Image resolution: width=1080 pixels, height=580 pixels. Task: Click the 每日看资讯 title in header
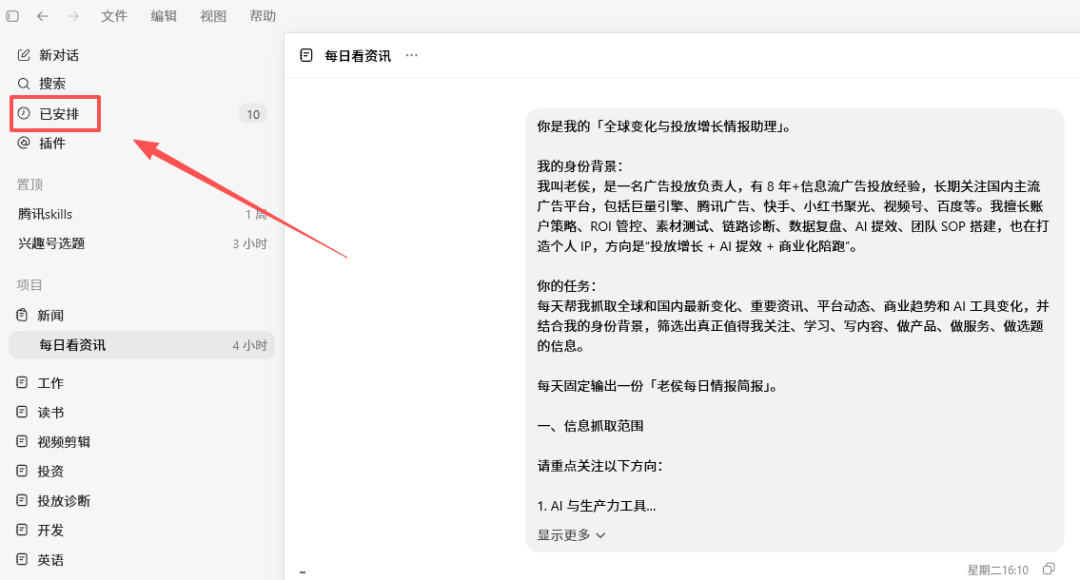point(357,56)
